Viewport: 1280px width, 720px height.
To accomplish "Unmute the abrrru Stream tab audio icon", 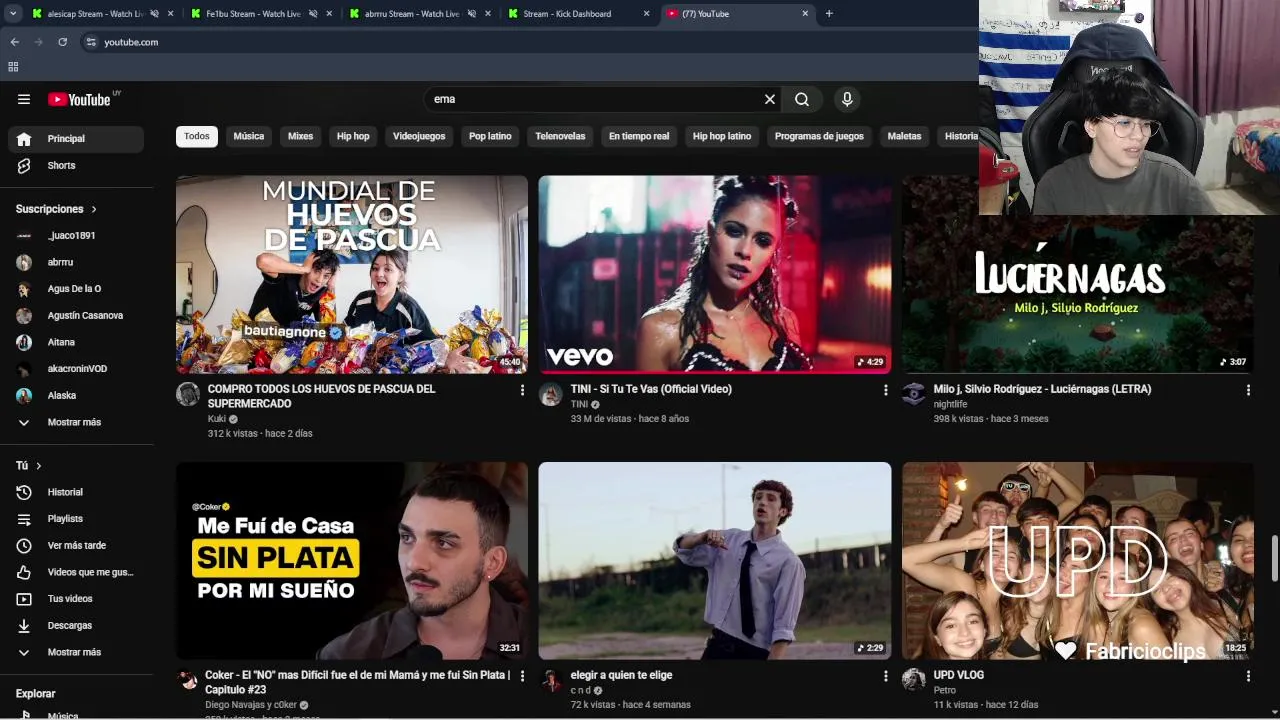I will 471,14.
